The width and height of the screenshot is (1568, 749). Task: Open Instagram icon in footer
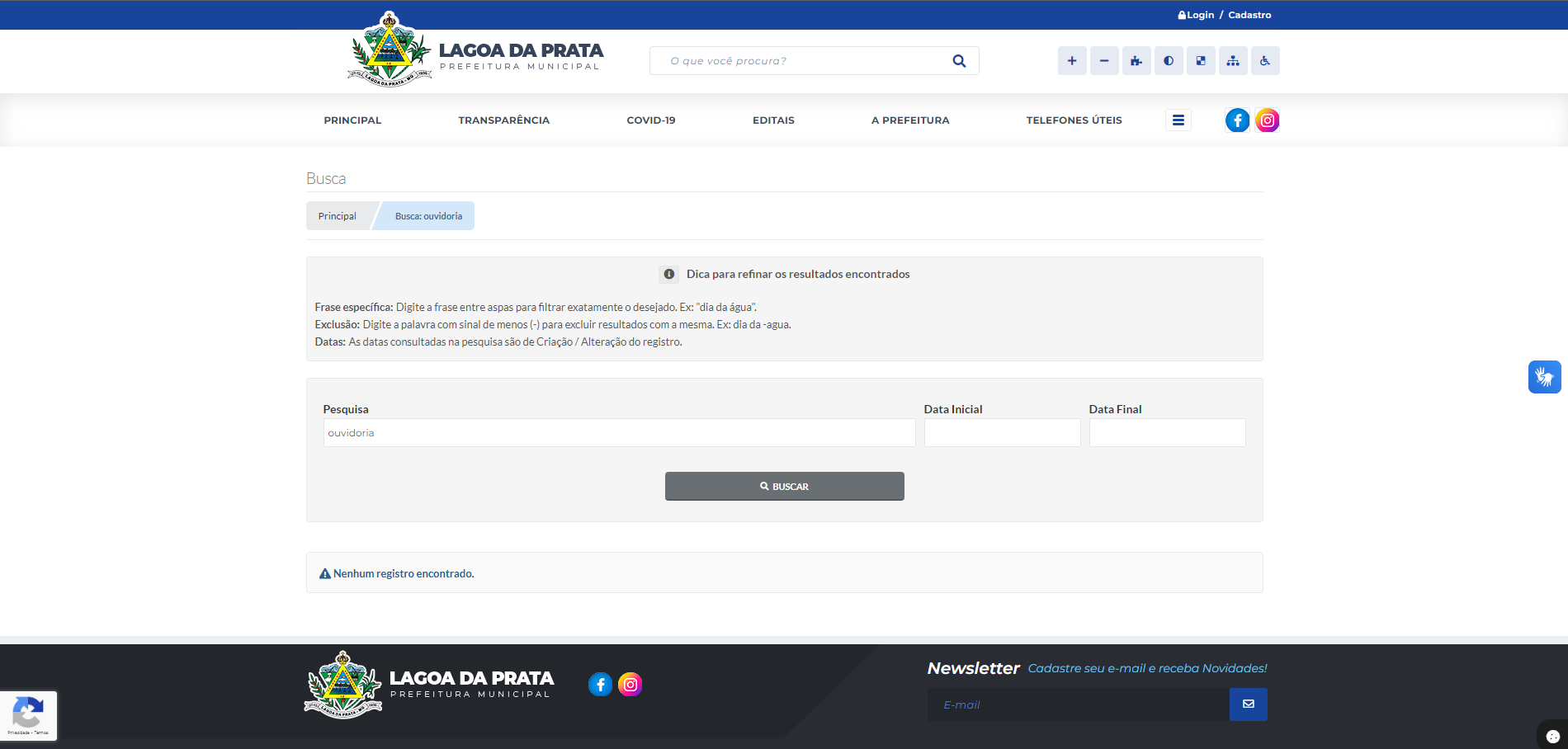(631, 684)
